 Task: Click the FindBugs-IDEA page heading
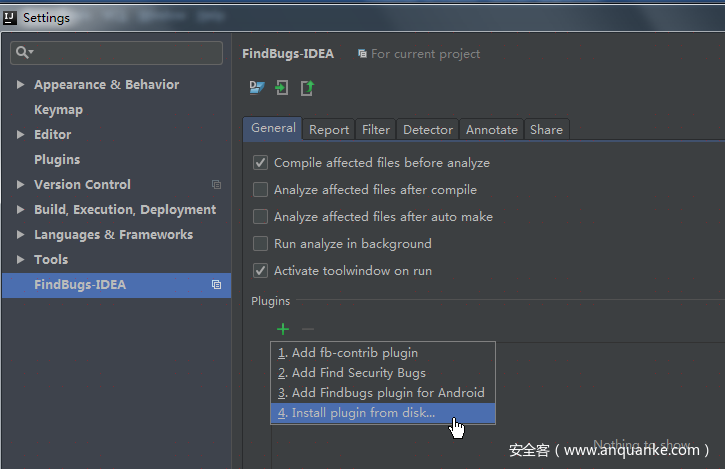[x=288, y=54]
